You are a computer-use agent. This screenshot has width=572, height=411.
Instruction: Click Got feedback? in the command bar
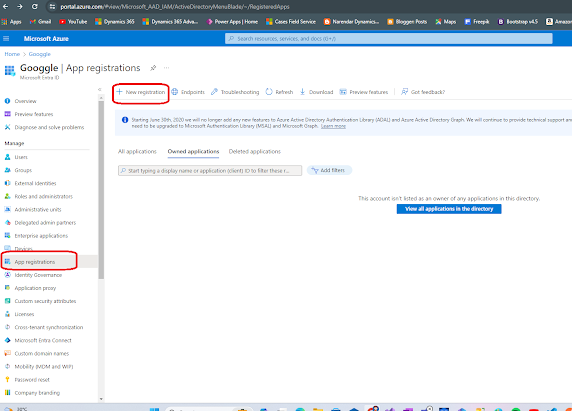(x=423, y=92)
